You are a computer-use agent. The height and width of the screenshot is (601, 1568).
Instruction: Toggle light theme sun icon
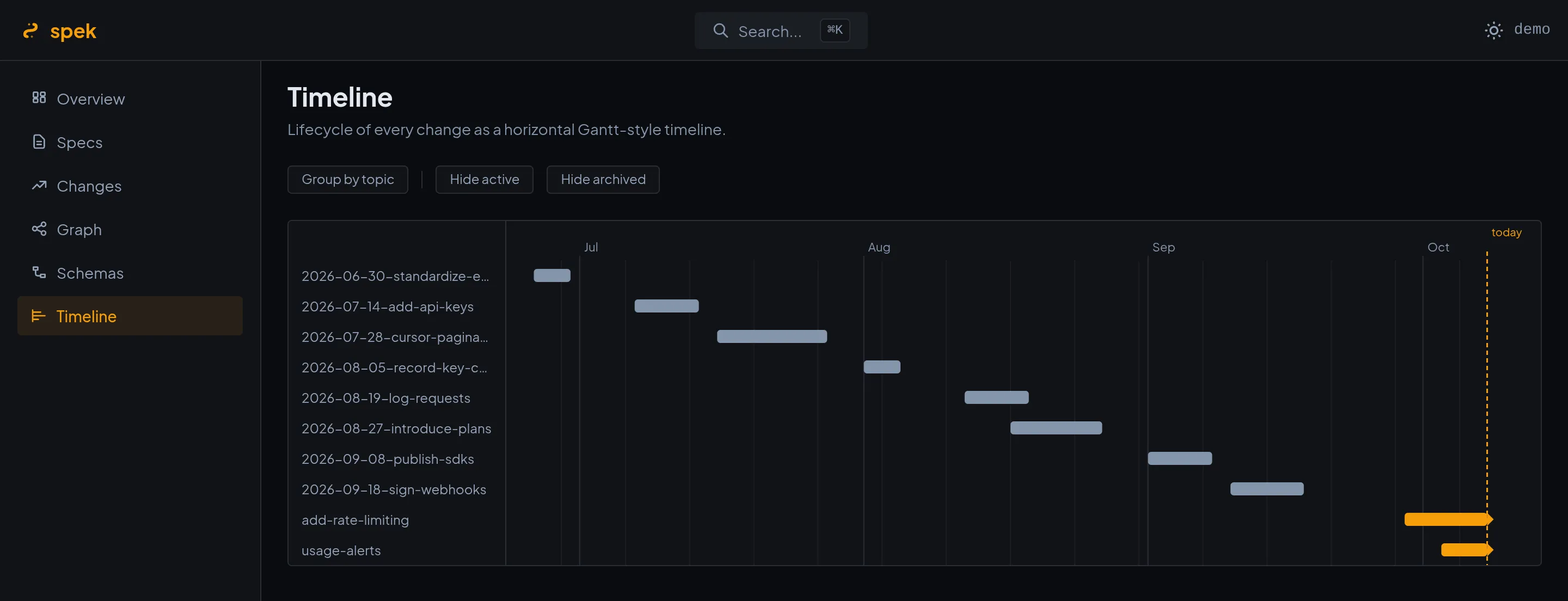tap(1493, 30)
